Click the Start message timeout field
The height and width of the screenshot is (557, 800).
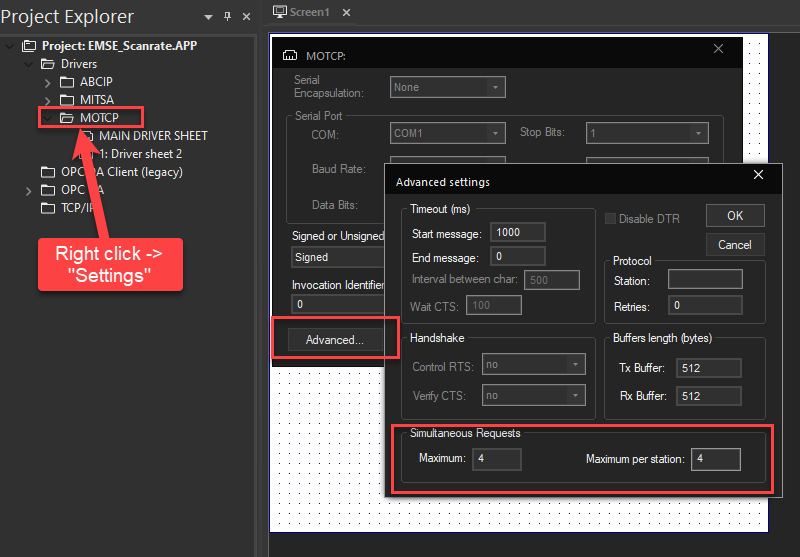518,233
